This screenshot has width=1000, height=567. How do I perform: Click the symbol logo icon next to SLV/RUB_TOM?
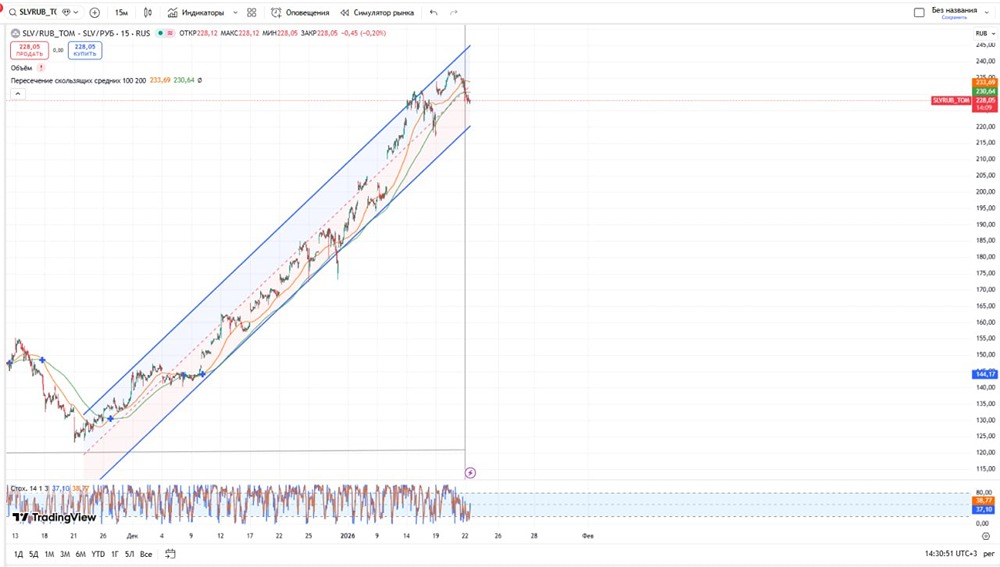click(15, 33)
